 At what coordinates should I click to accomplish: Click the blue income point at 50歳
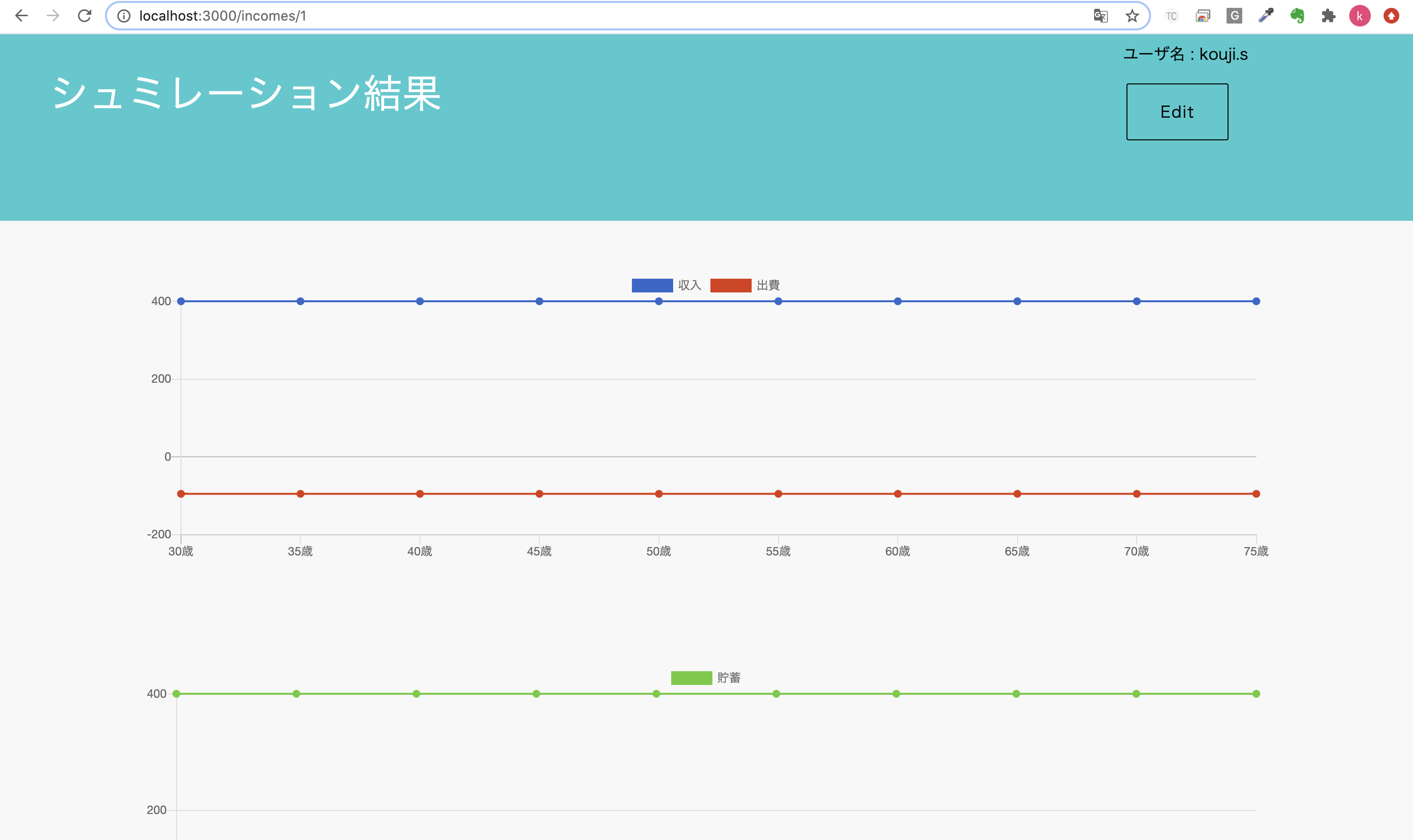click(x=659, y=301)
